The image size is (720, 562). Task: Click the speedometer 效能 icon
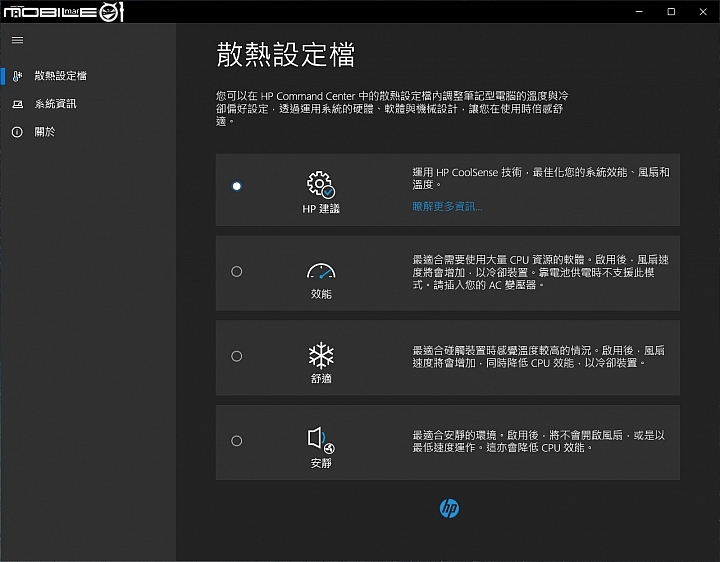[x=321, y=271]
